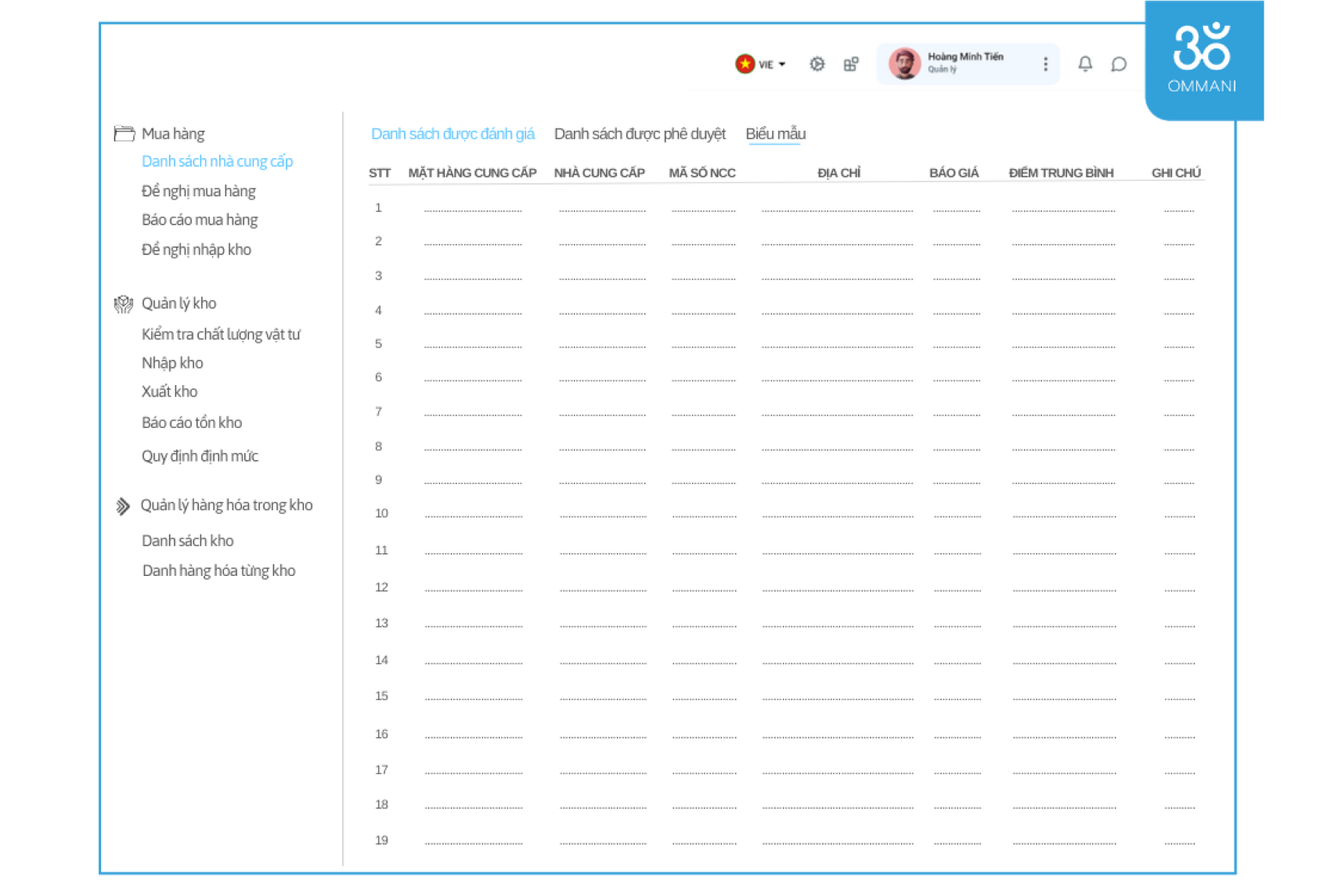Open the Biểu mẫu tab
This screenshot has width=1334, height=896.
coord(775,134)
